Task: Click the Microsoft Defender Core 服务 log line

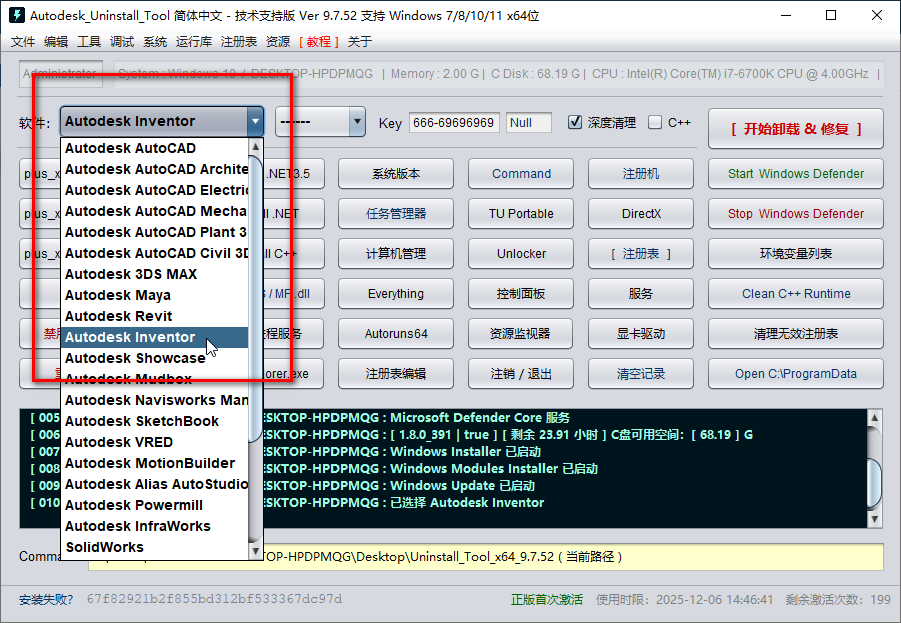Action: pyautogui.click(x=480, y=418)
